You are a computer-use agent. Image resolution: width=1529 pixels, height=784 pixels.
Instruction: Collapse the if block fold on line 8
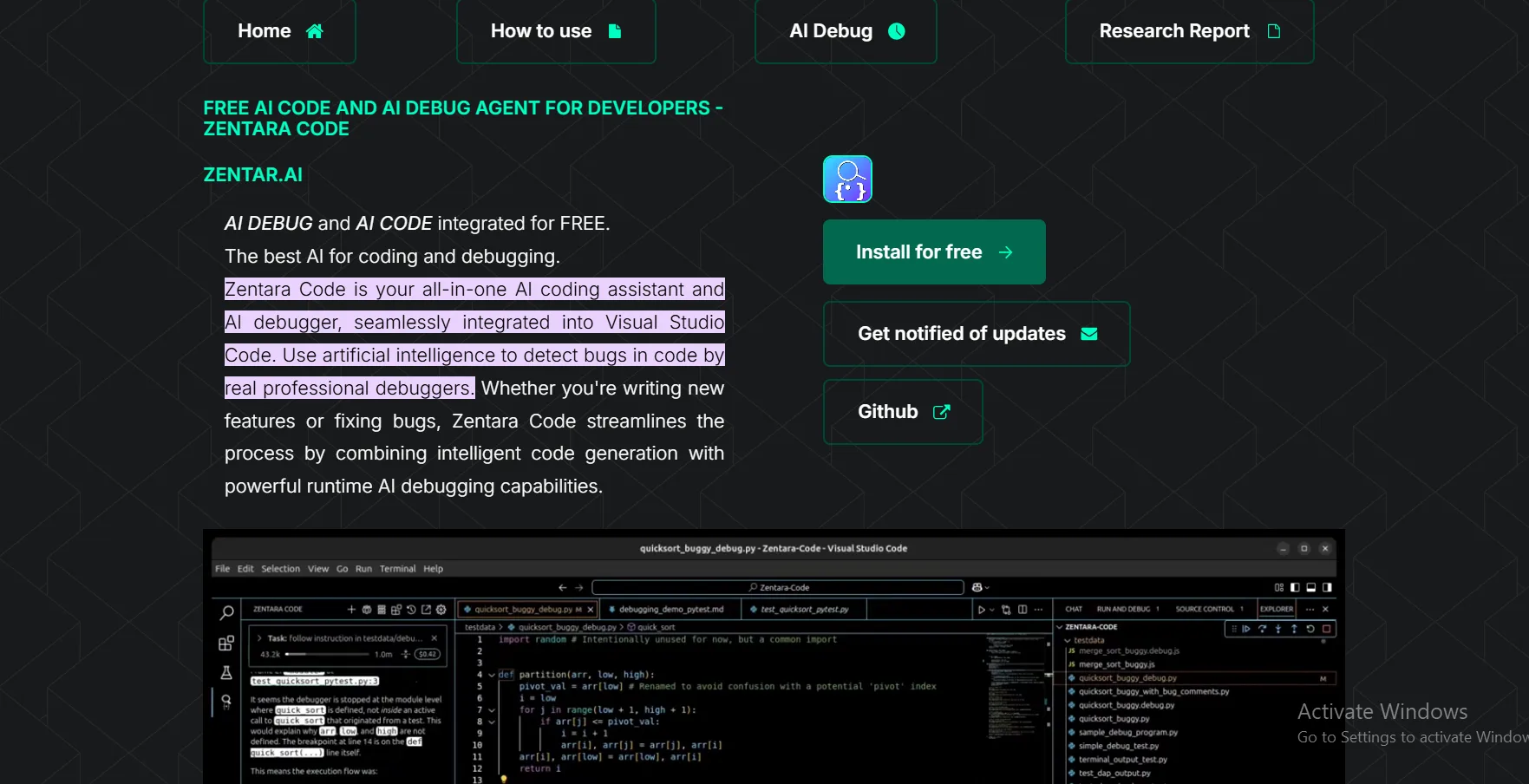pyautogui.click(x=492, y=722)
